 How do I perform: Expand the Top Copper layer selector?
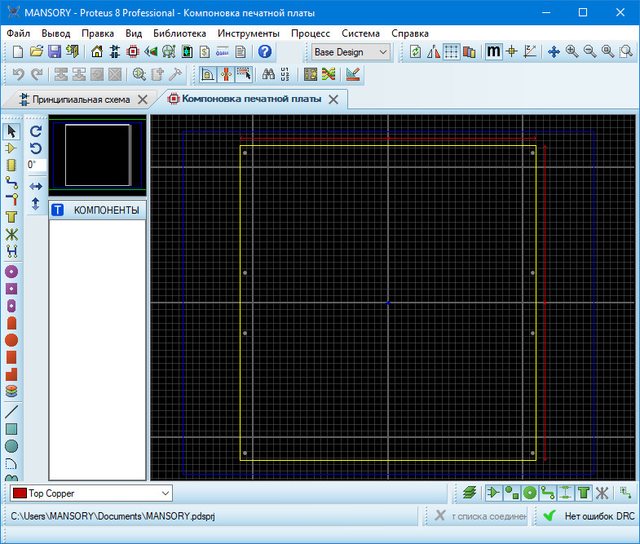[165, 493]
